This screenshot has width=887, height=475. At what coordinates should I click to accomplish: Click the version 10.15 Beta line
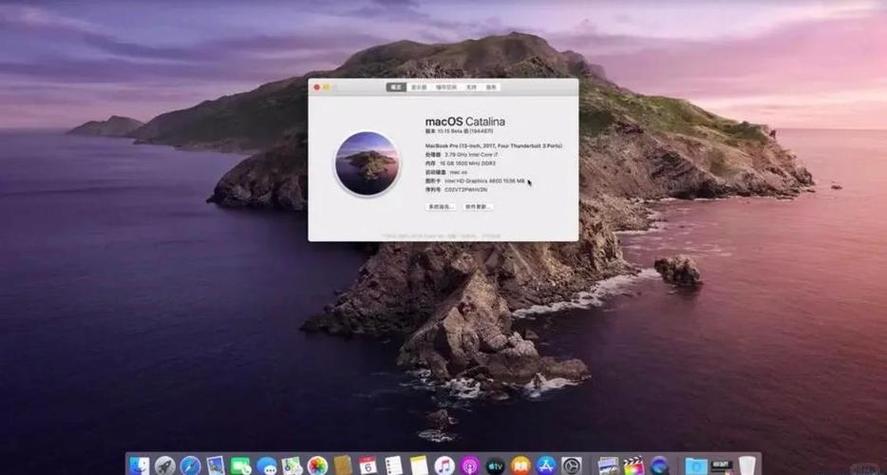pos(459,131)
